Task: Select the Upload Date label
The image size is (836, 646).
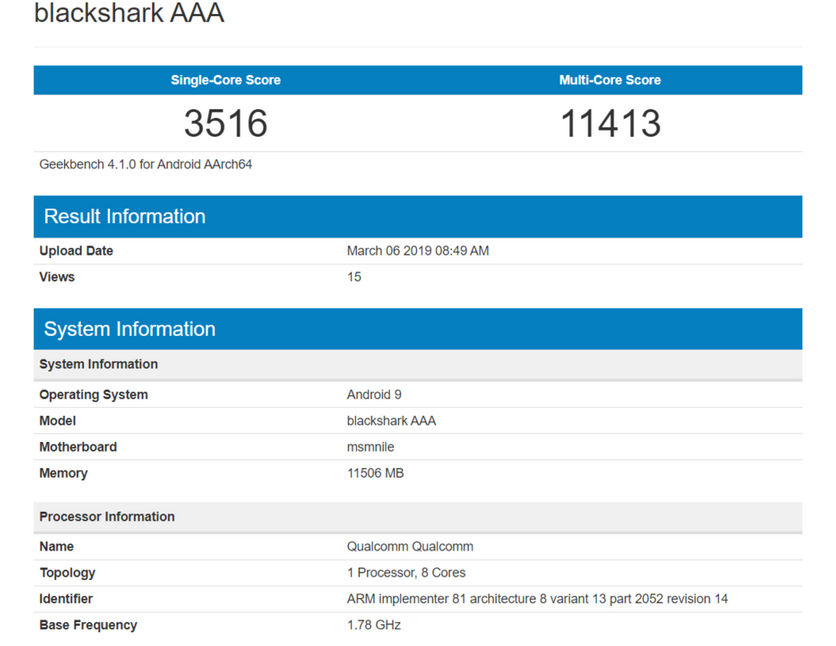Action: [76, 251]
